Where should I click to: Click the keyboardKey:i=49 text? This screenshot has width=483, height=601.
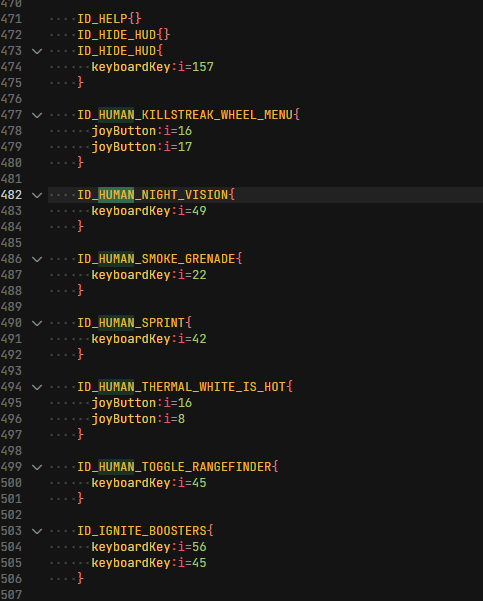(149, 211)
